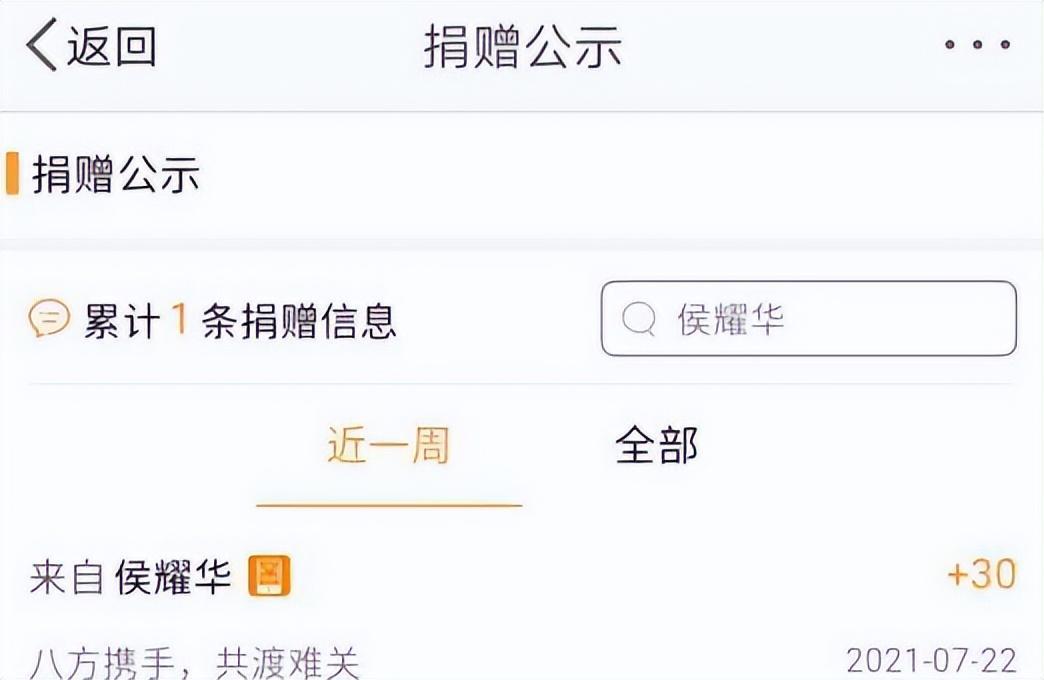Viewport: 1044px width, 680px height.
Task: Click the 累计1条捐赠信息 summary text
Action: [240, 321]
